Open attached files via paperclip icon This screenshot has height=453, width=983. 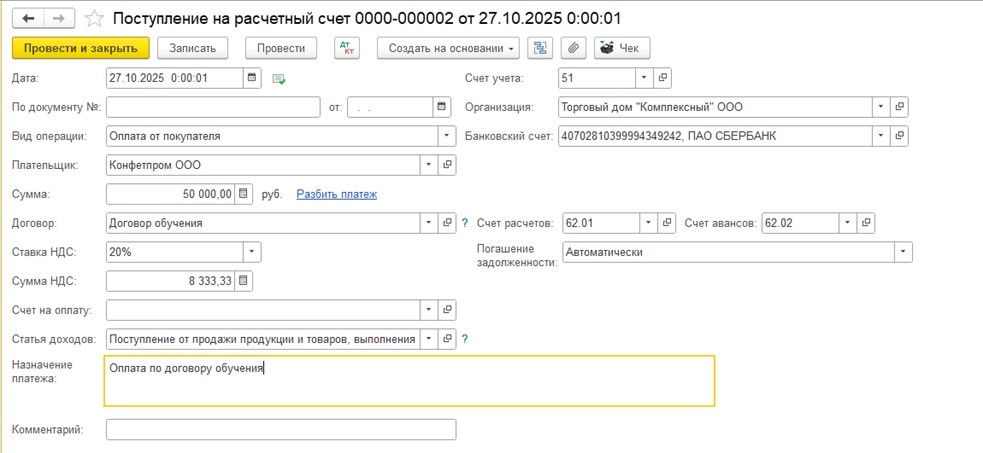573,48
